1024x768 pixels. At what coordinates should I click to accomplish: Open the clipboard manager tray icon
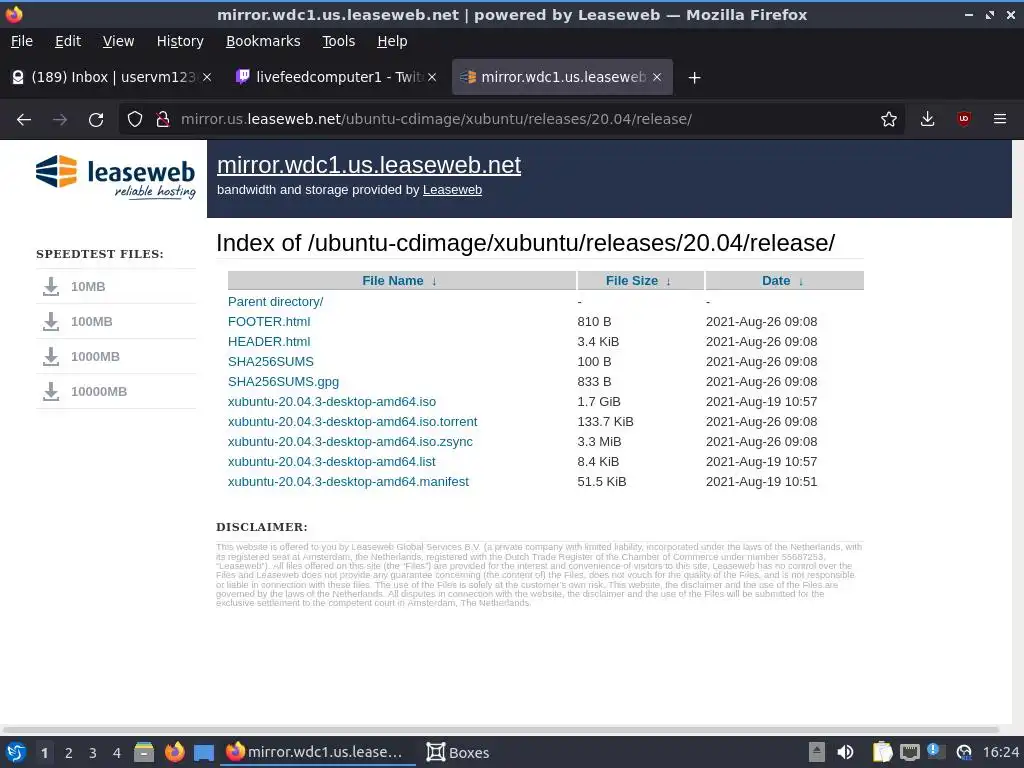click(882, 752)
